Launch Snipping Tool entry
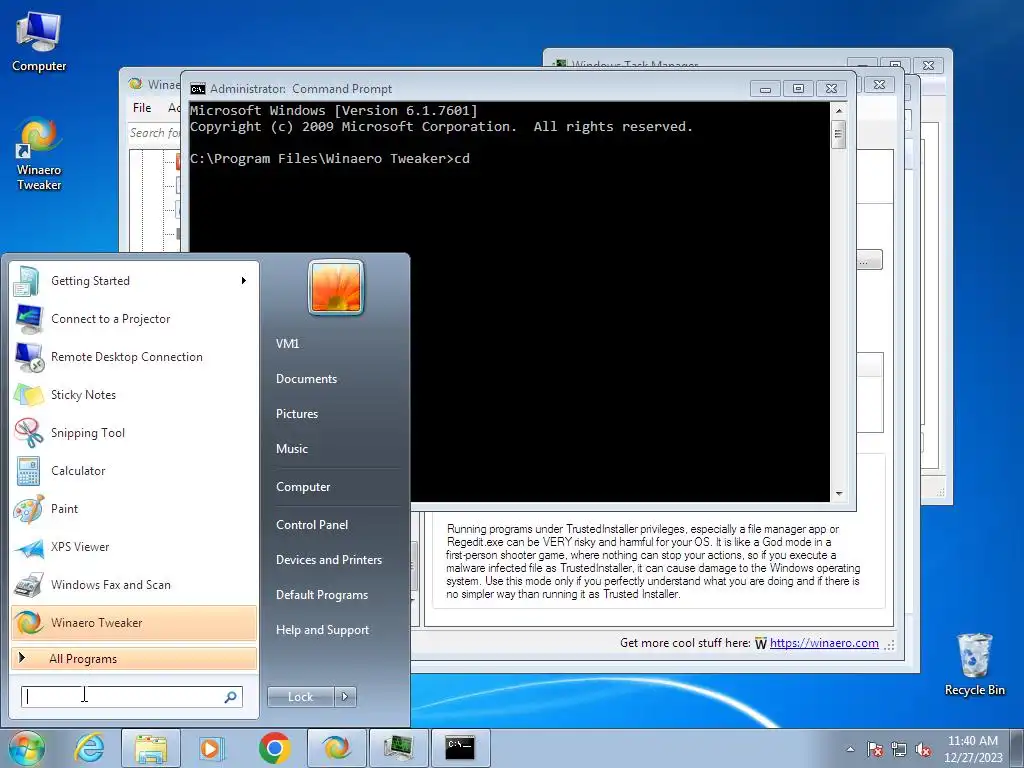Image resolution: width=1024 pixels, height=768 pixels. 134,432
